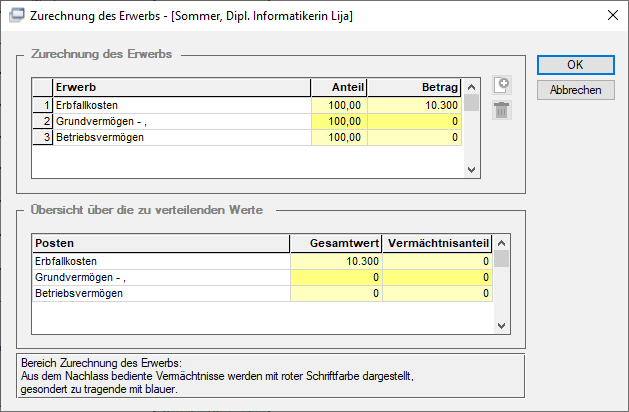Click the Posten column header

161,243
